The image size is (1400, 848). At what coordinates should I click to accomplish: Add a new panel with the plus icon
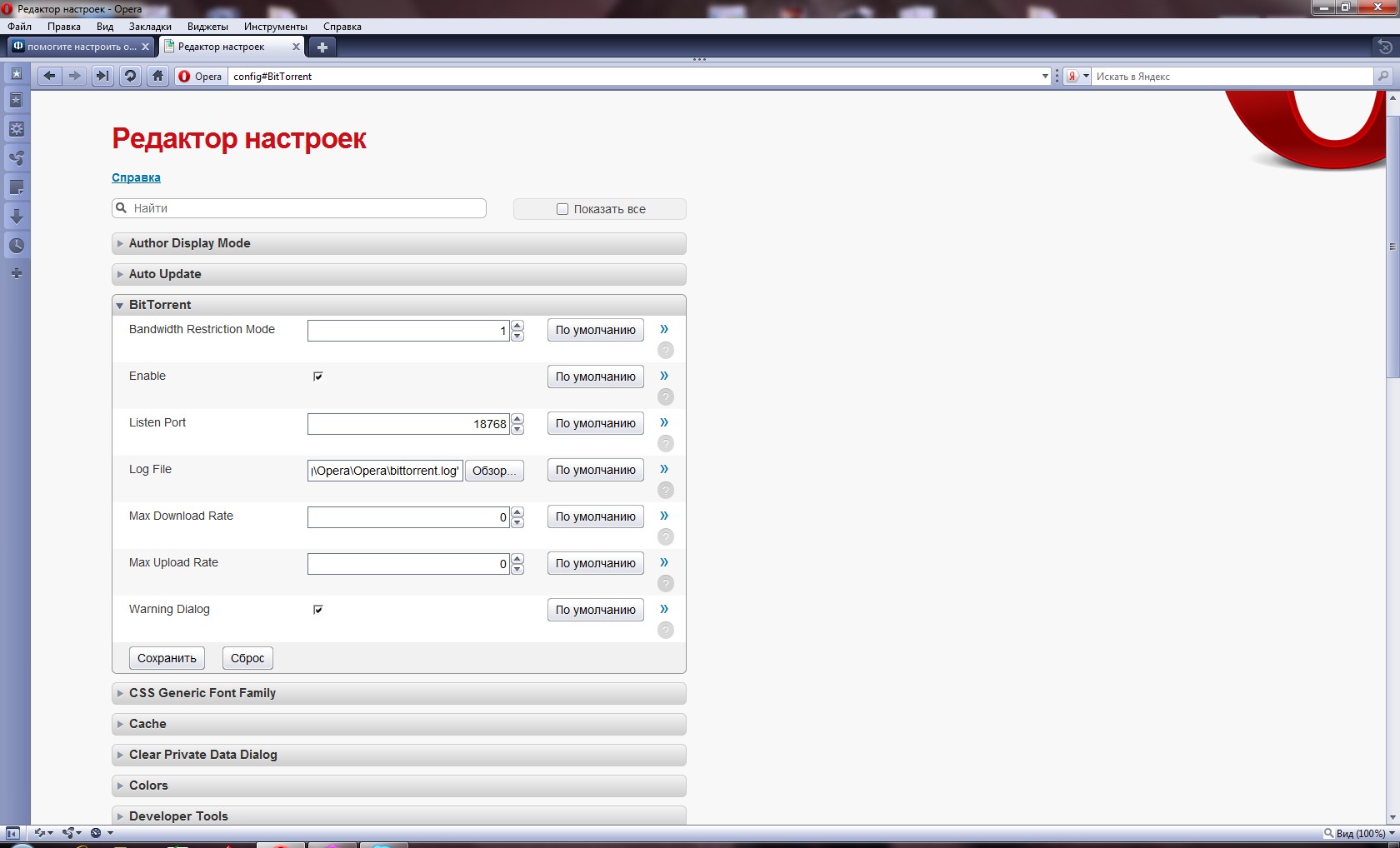tap(16, 273)
